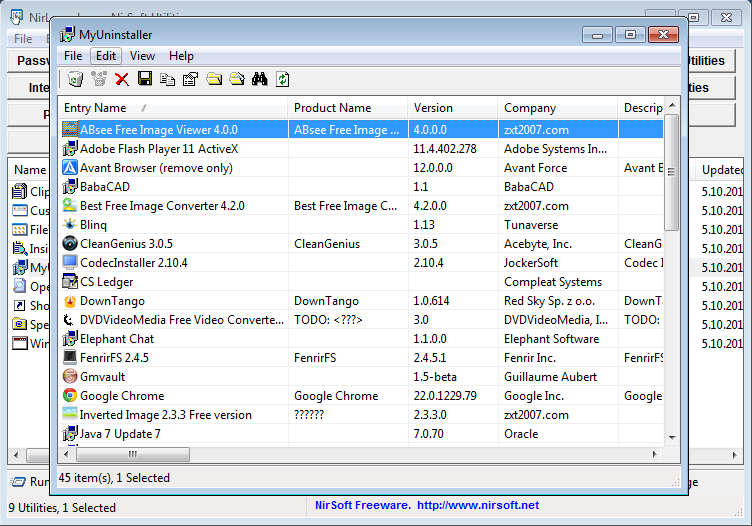Screen dimensions: 752x526
Task: Click the copy selected items icon
Action: pos(167,79)
